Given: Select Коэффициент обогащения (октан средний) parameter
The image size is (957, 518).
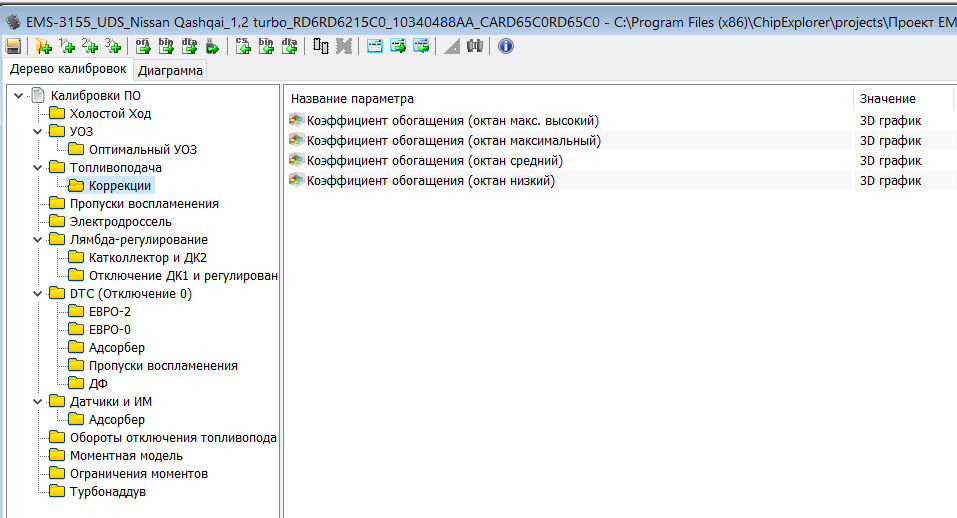Looking at the screenshot, I should (434, 161).
